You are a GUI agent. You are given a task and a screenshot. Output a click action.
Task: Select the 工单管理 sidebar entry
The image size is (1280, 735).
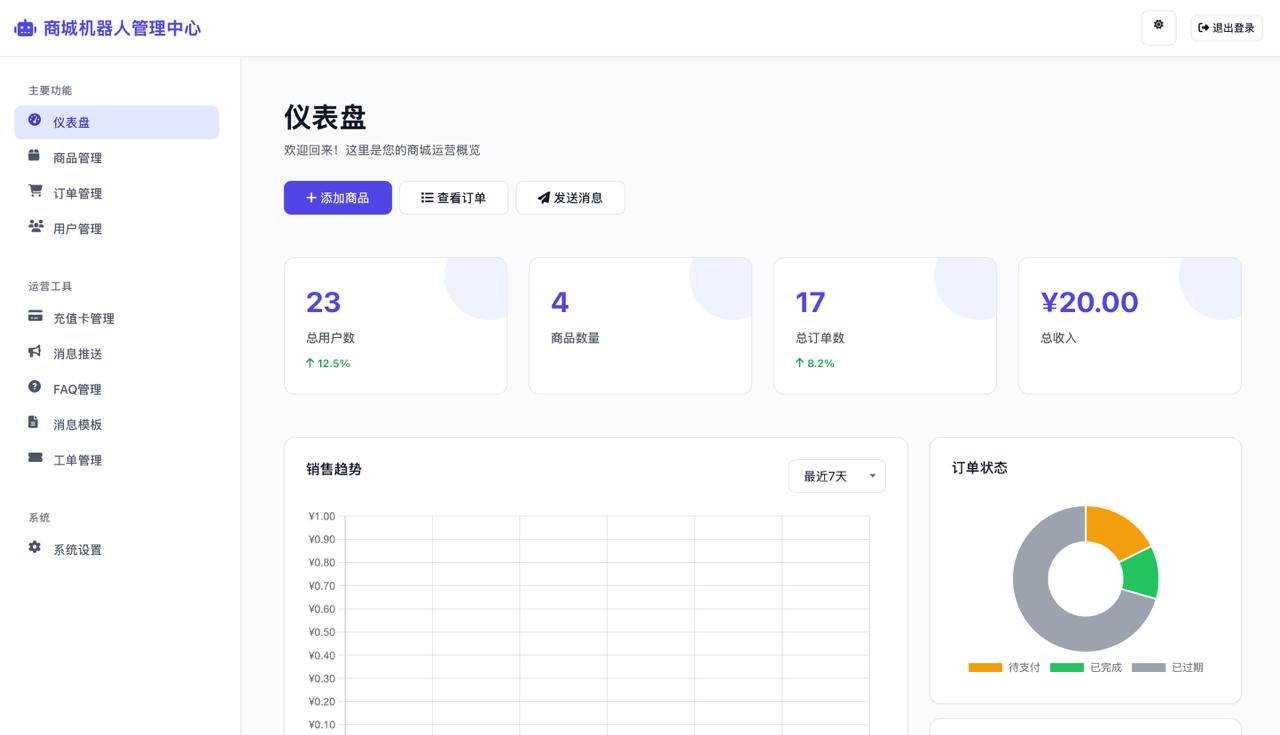(76, 459)
